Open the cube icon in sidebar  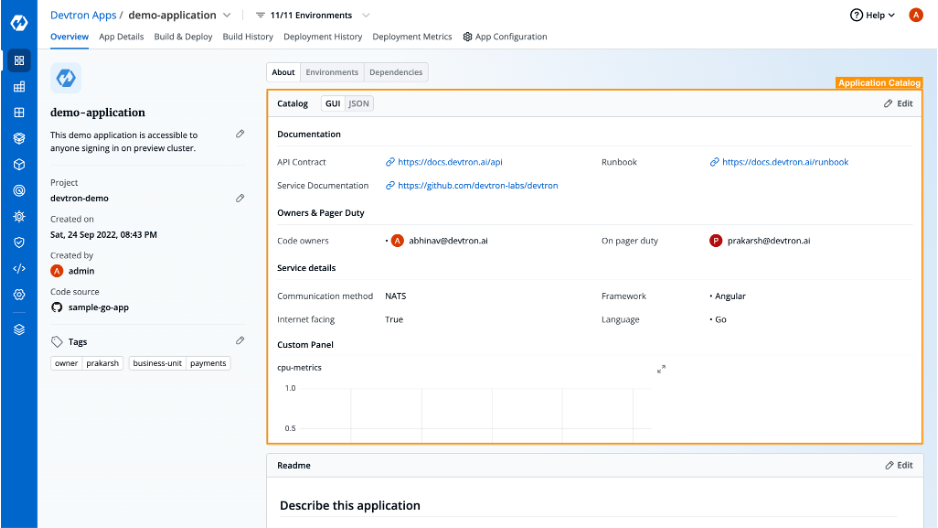coord(19,164)
